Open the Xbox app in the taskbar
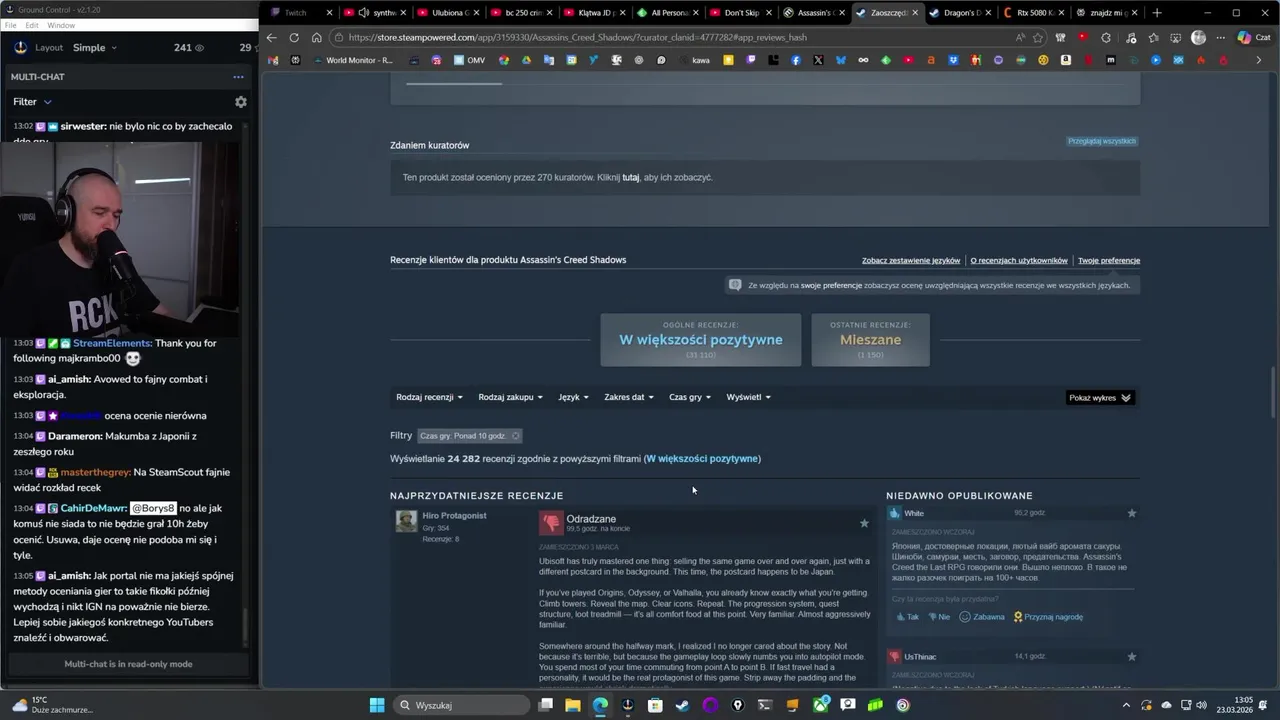Viewport: 1280px width, 720px height. (x=820, y=705)
